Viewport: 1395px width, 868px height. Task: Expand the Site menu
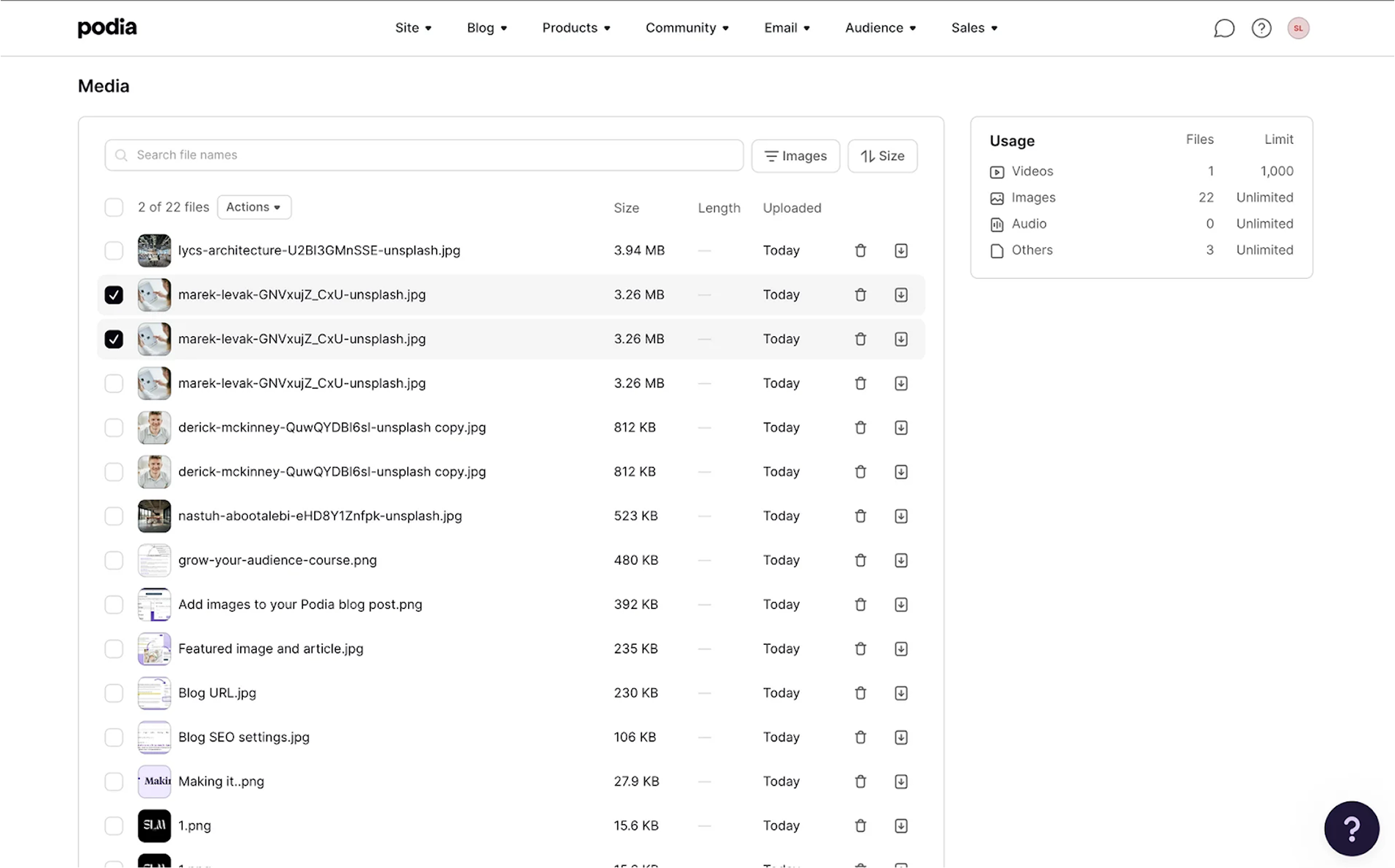[x=413, y=28]
